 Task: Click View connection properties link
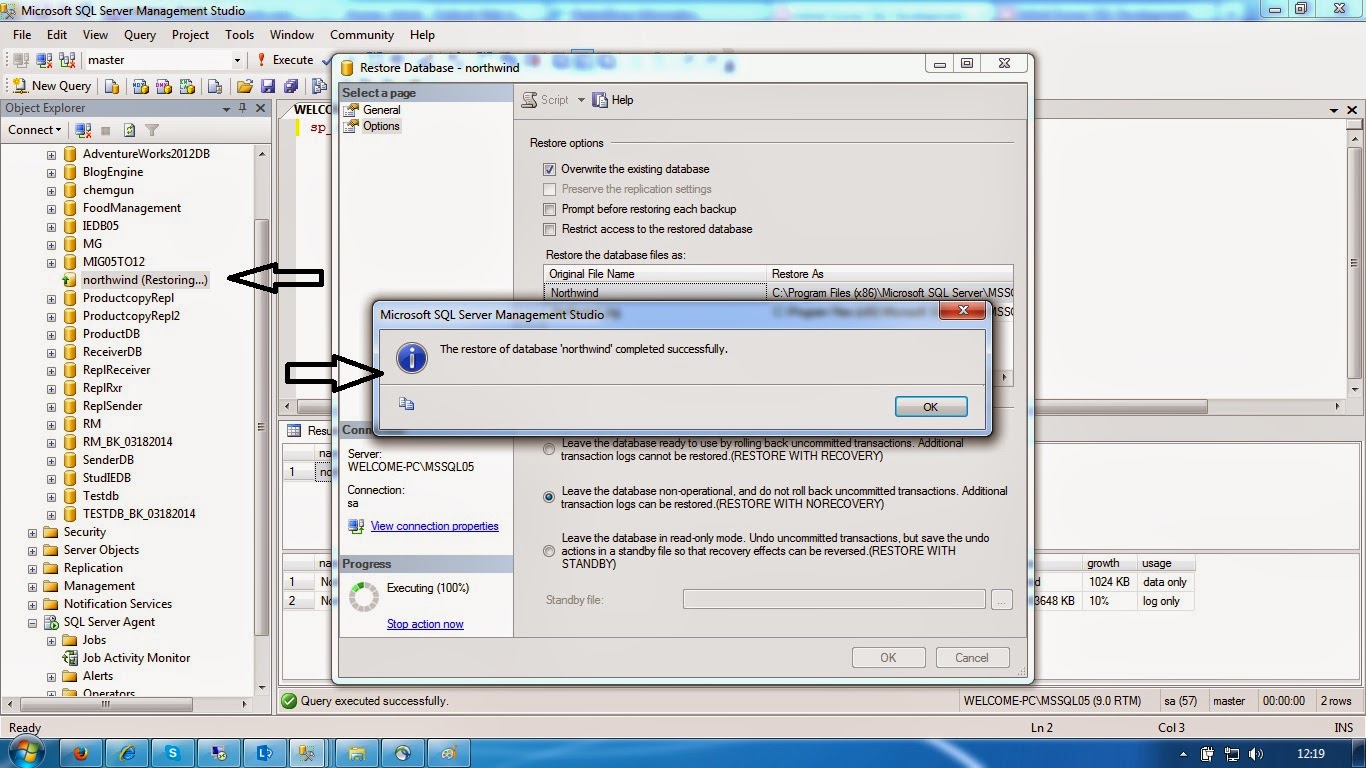[434, 526]
